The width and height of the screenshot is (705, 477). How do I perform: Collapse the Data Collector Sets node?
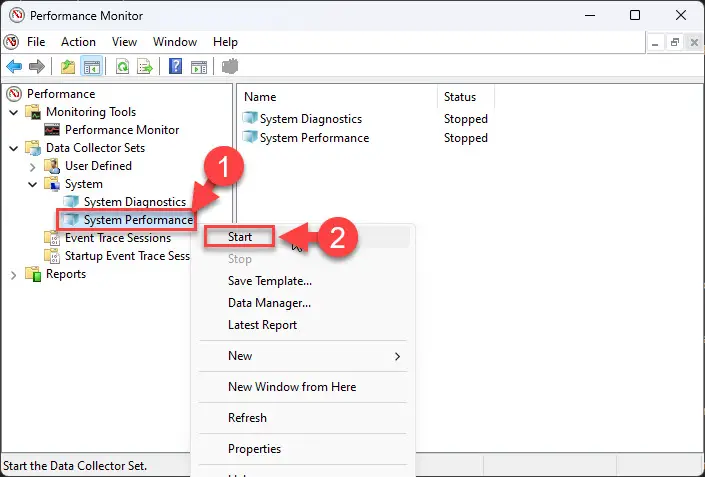point(14,148)
